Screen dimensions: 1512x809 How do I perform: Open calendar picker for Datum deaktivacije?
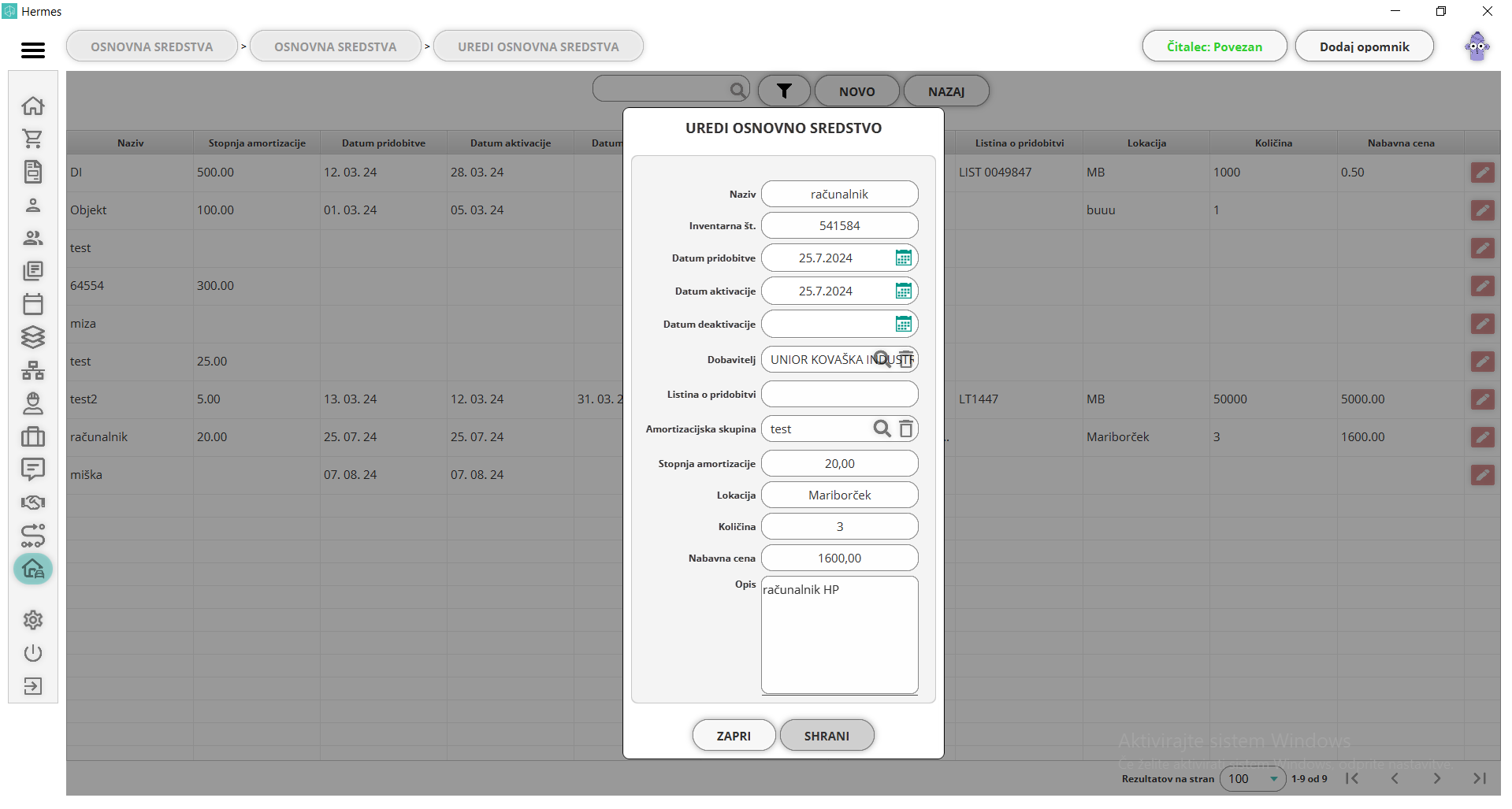(x=904, y=324)
